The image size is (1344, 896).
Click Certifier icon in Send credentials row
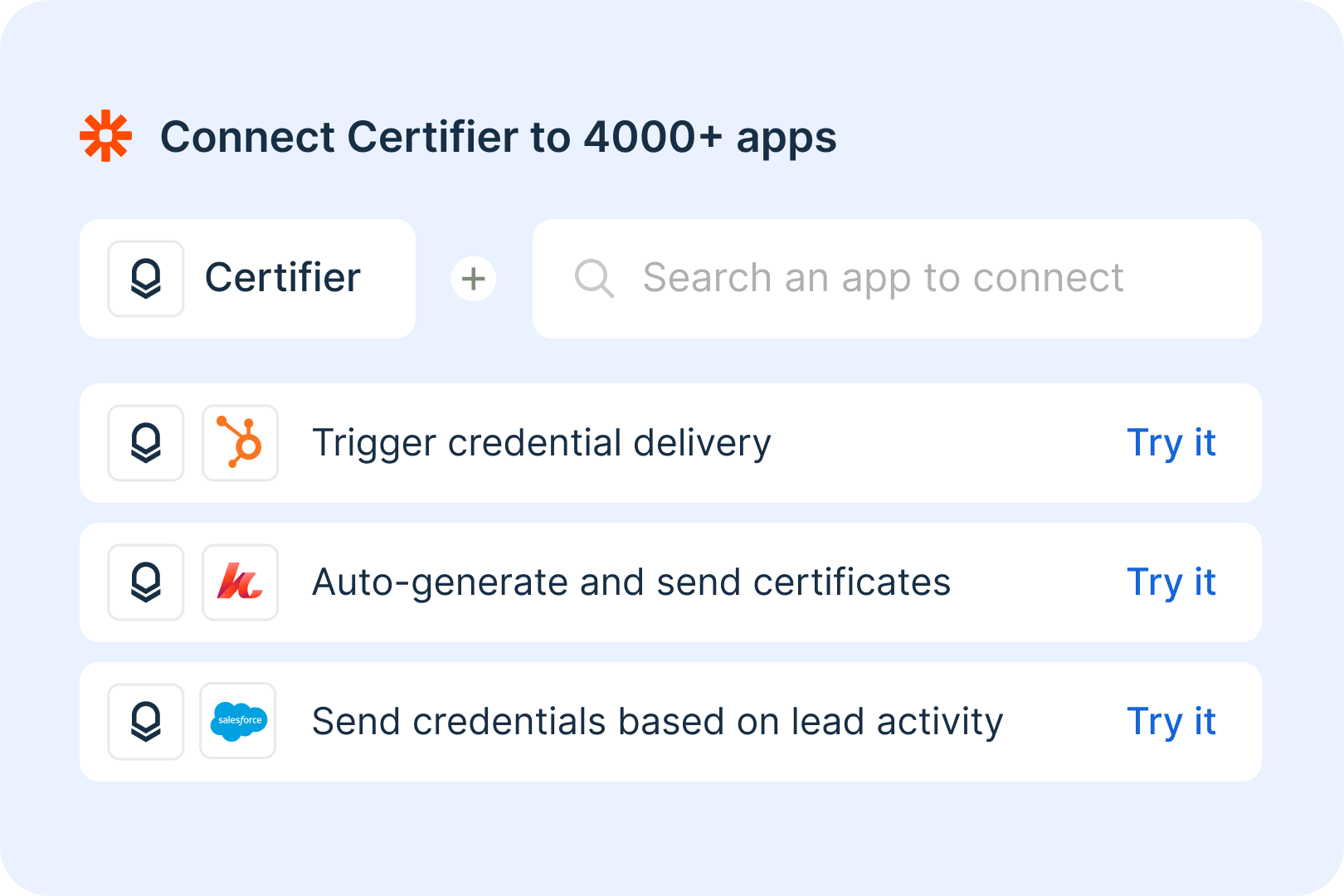(146, 722)
